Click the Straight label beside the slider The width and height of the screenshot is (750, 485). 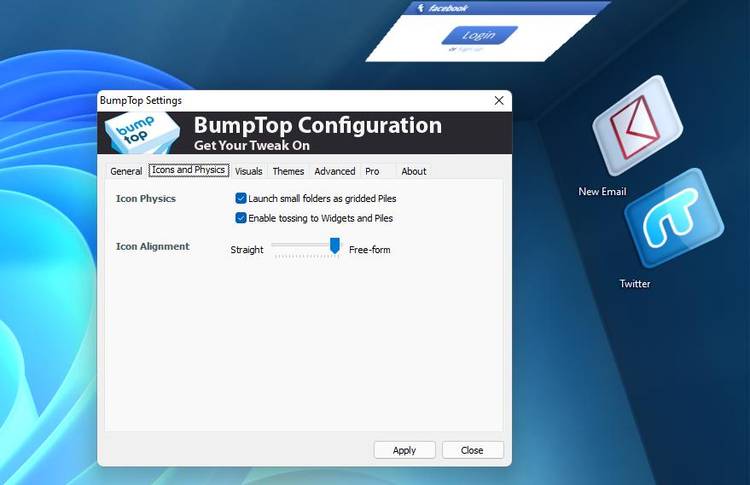click(247, 250)
